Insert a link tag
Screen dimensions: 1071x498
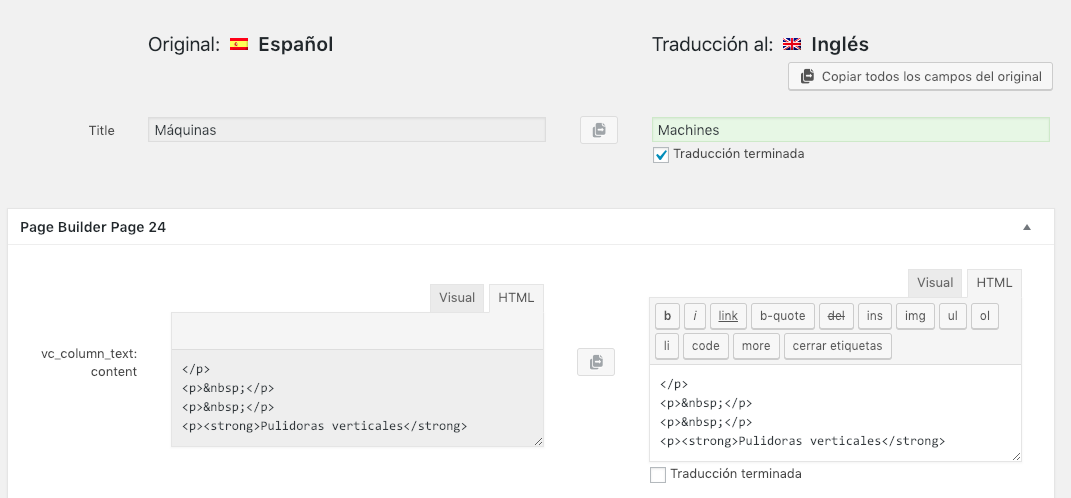(x=728, y=316)
